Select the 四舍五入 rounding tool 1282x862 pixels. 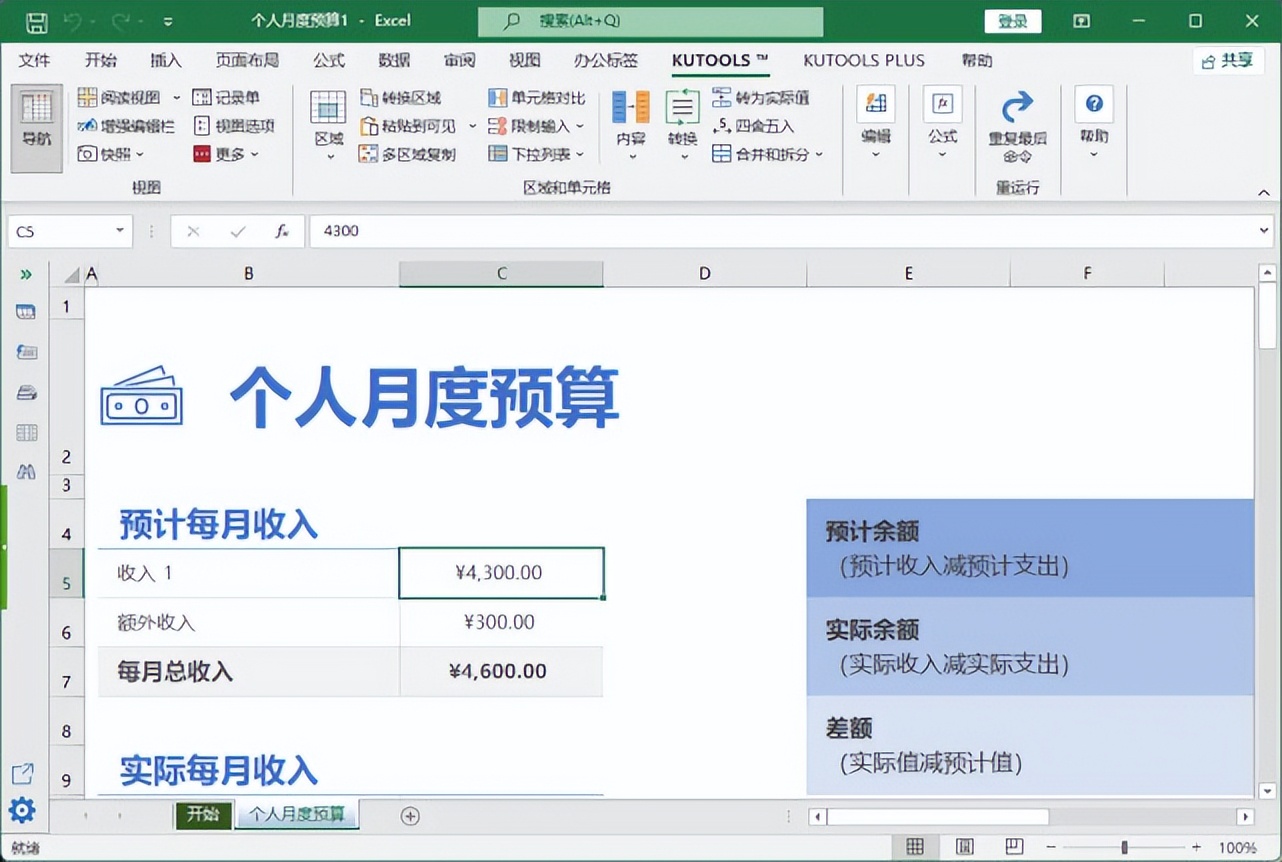pyautogui.click(x=757, y=127)
